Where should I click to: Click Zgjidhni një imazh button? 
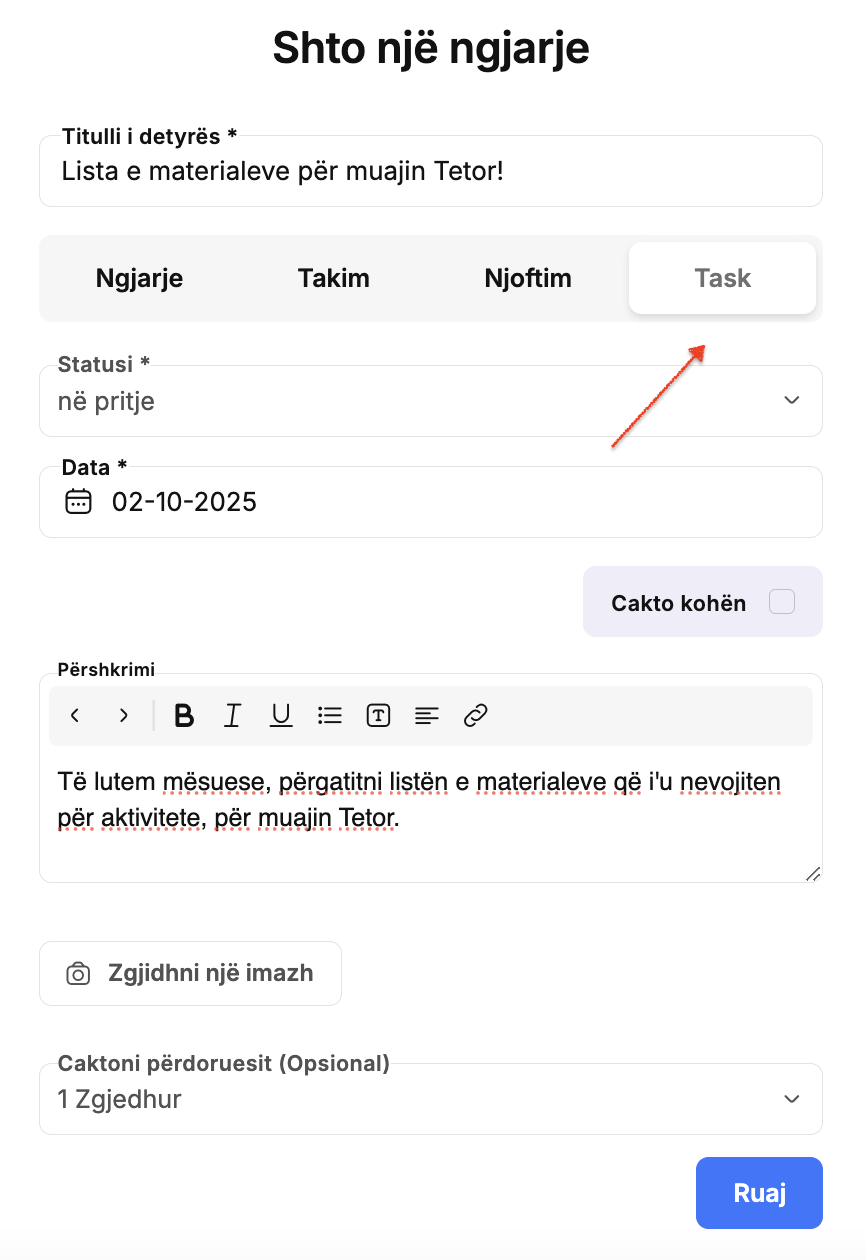click(190, 973)
